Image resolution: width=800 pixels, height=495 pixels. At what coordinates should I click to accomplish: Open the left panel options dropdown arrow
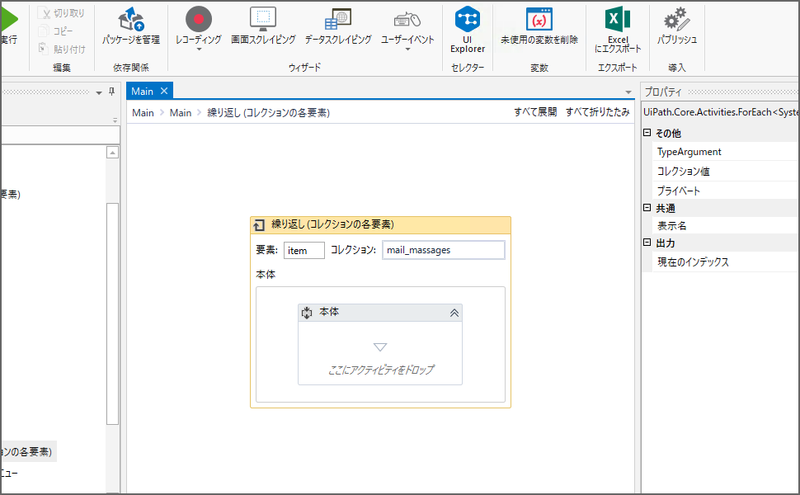click(99, 93)
